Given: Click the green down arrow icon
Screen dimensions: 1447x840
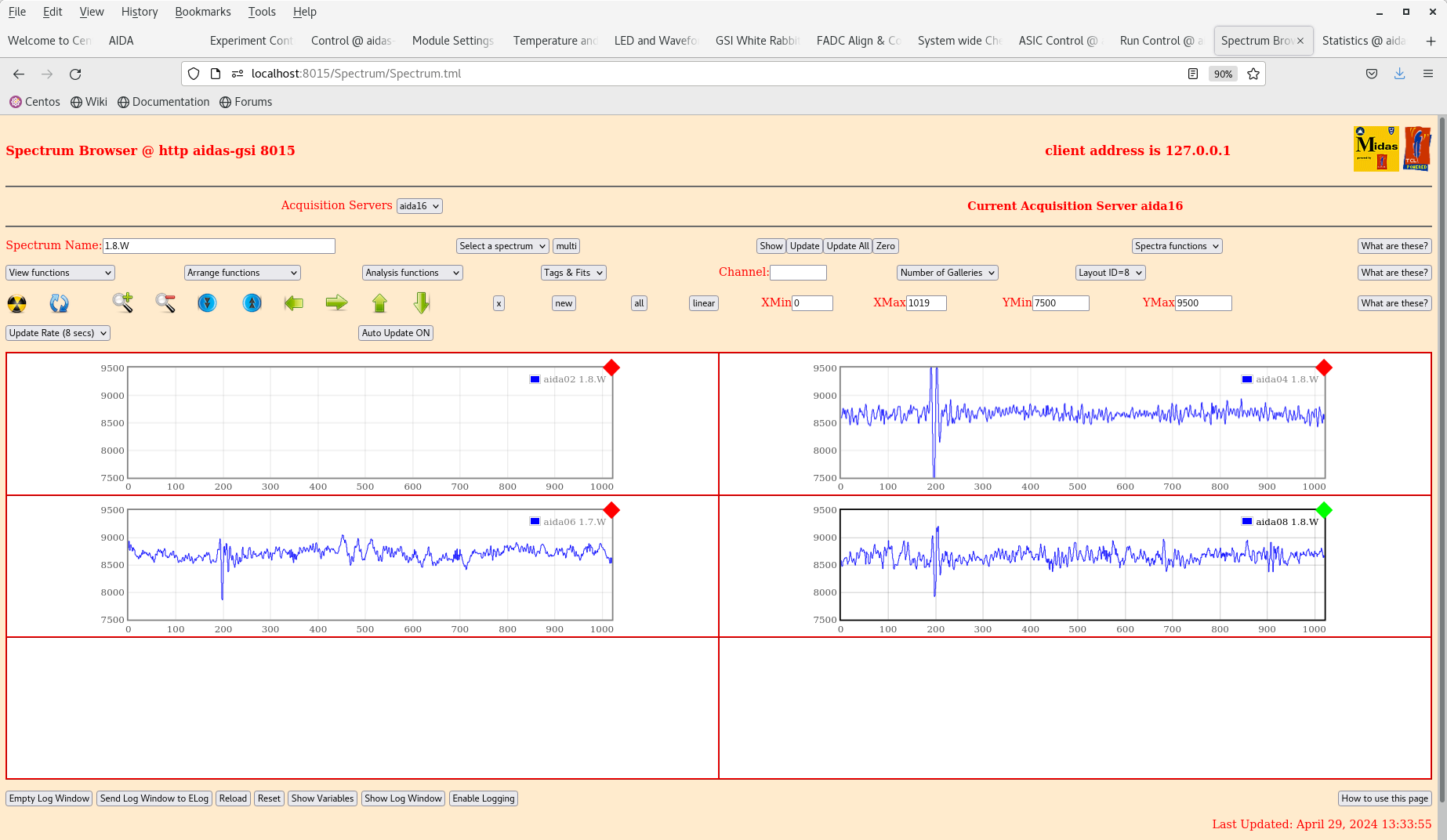Looking at the screenshot, I should (422, 302).
